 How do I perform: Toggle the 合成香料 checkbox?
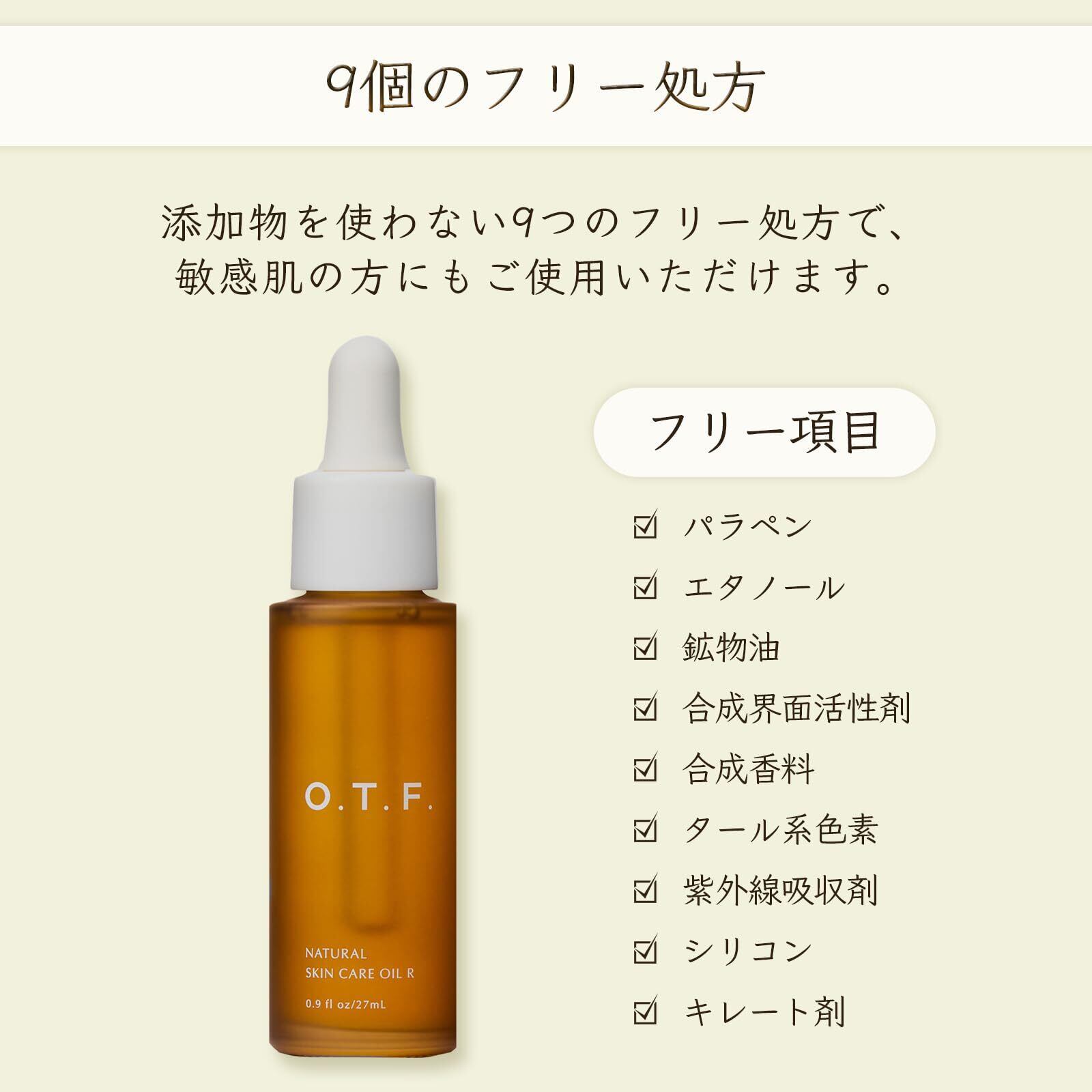click(x=646, y=768)
